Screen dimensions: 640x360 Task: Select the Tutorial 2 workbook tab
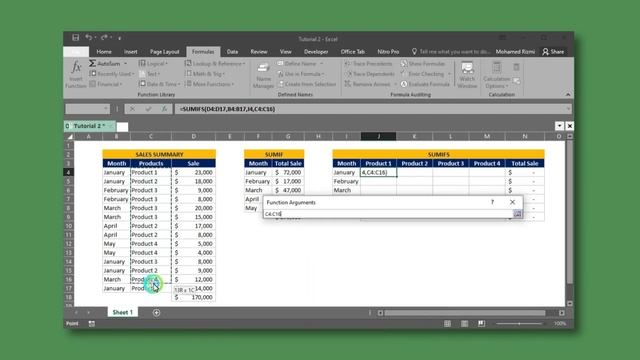[89, 126]
